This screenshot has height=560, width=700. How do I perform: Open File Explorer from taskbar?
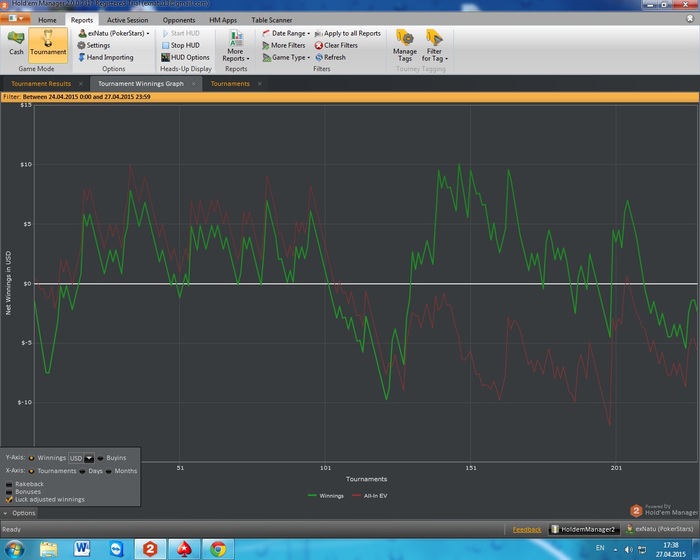48,549
